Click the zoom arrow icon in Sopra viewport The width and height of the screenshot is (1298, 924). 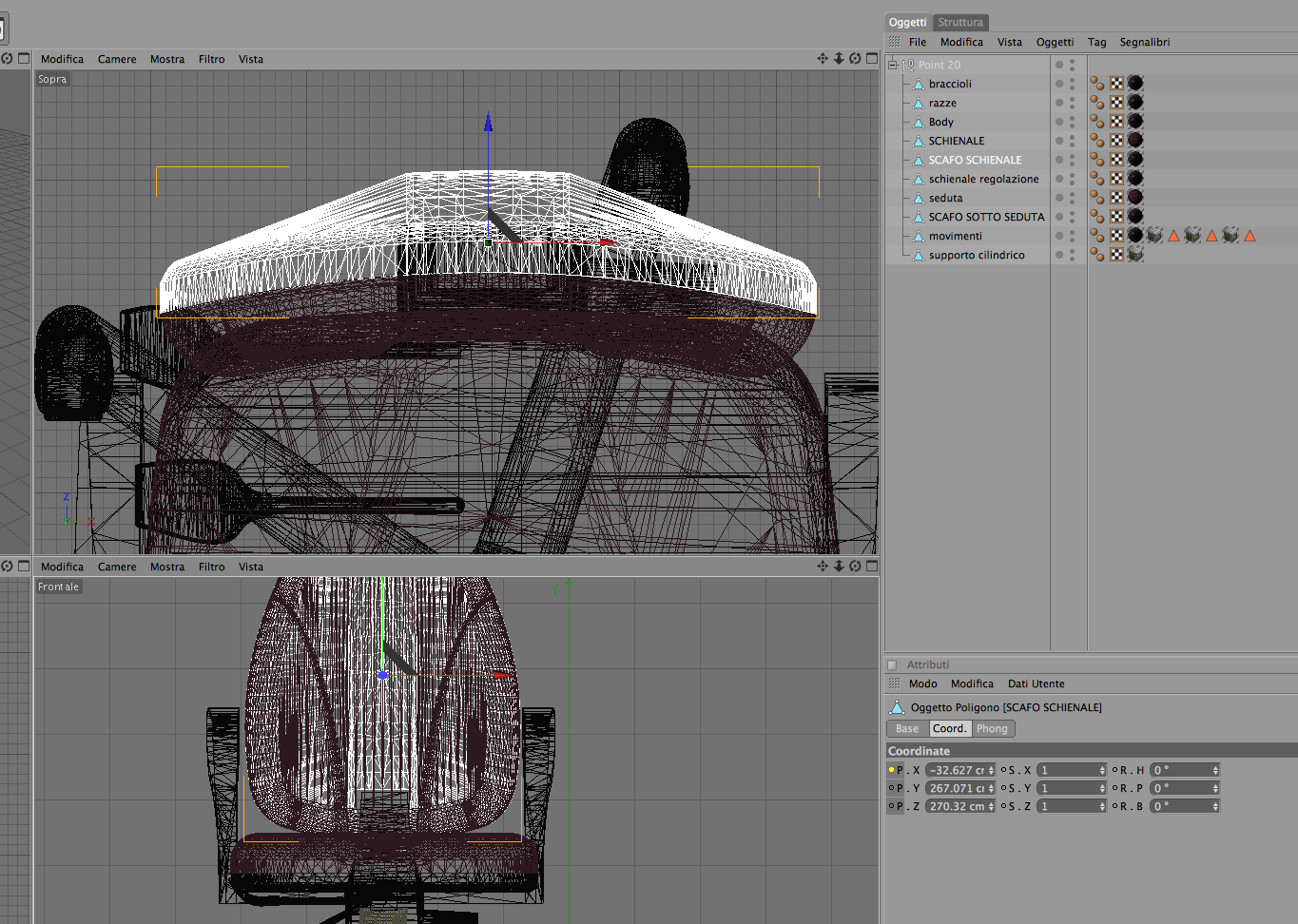(839, 59)
